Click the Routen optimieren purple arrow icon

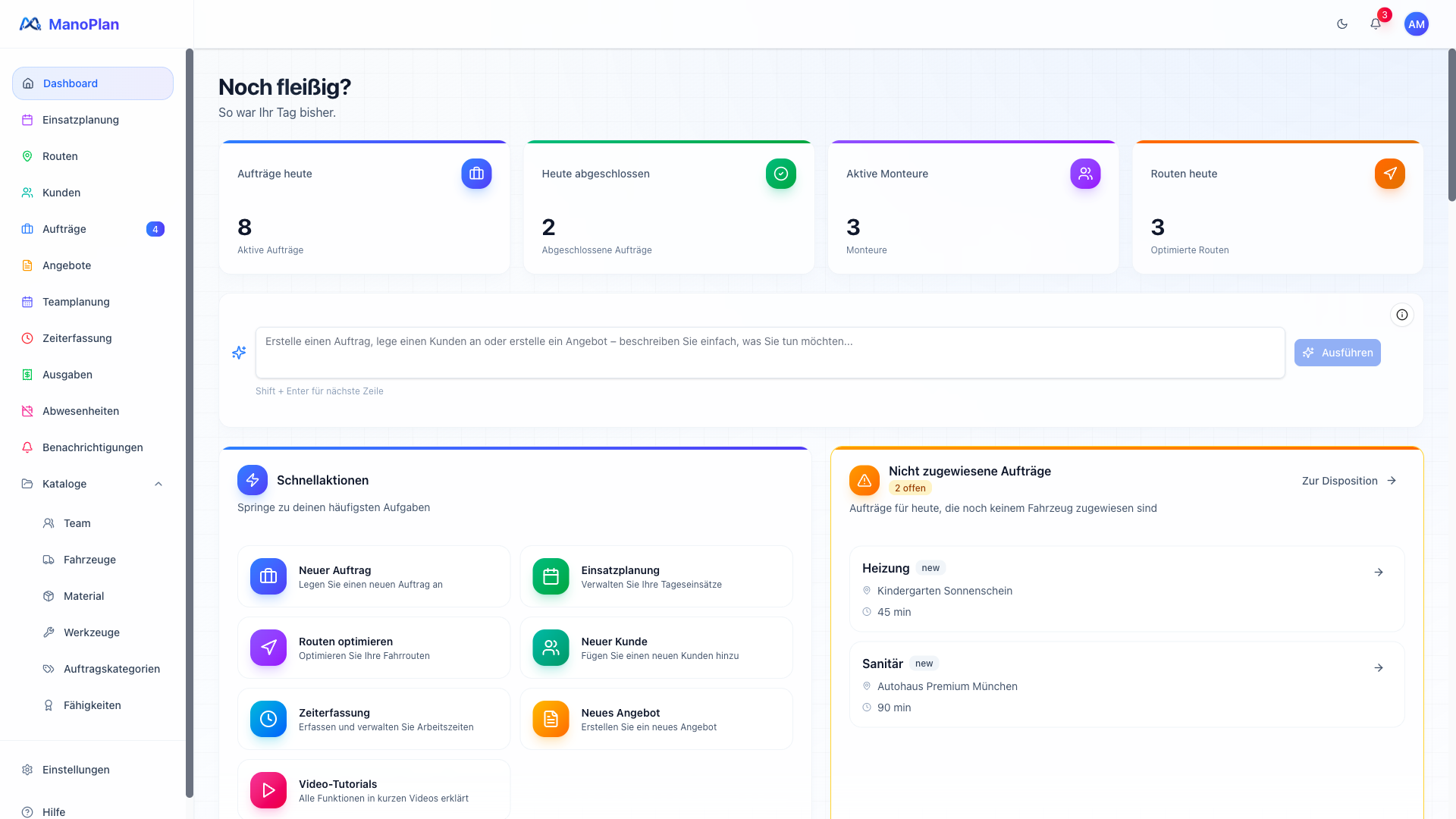click(x=268, y=648)
